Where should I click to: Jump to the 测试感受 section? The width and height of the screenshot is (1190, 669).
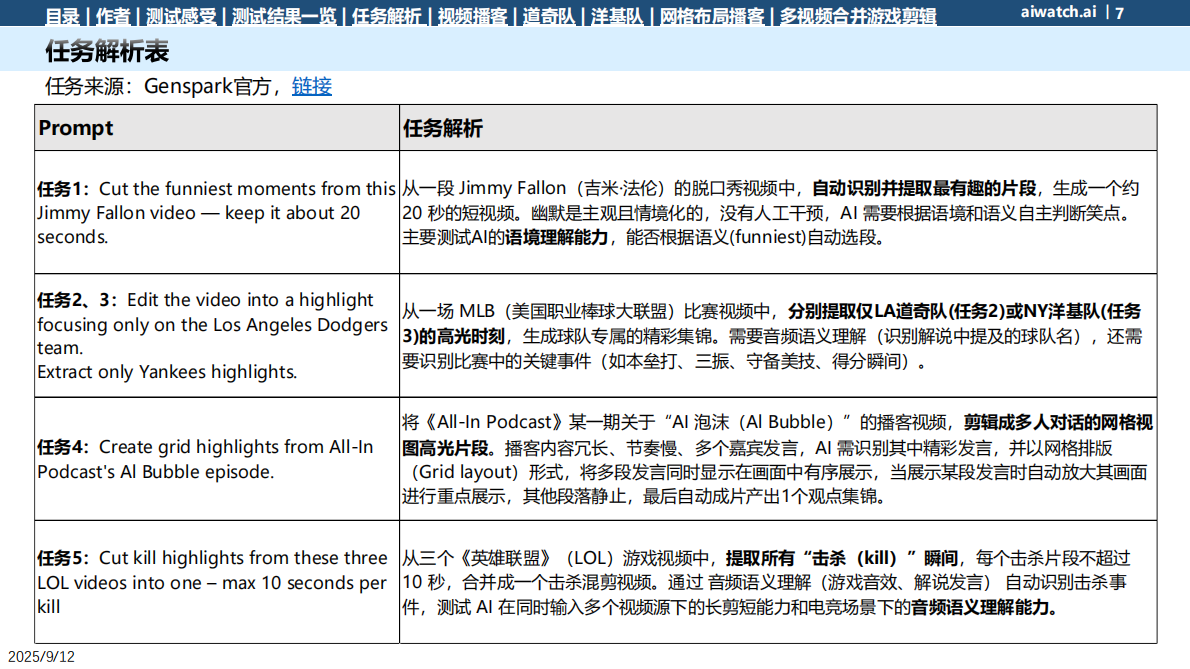pos(181,16)
